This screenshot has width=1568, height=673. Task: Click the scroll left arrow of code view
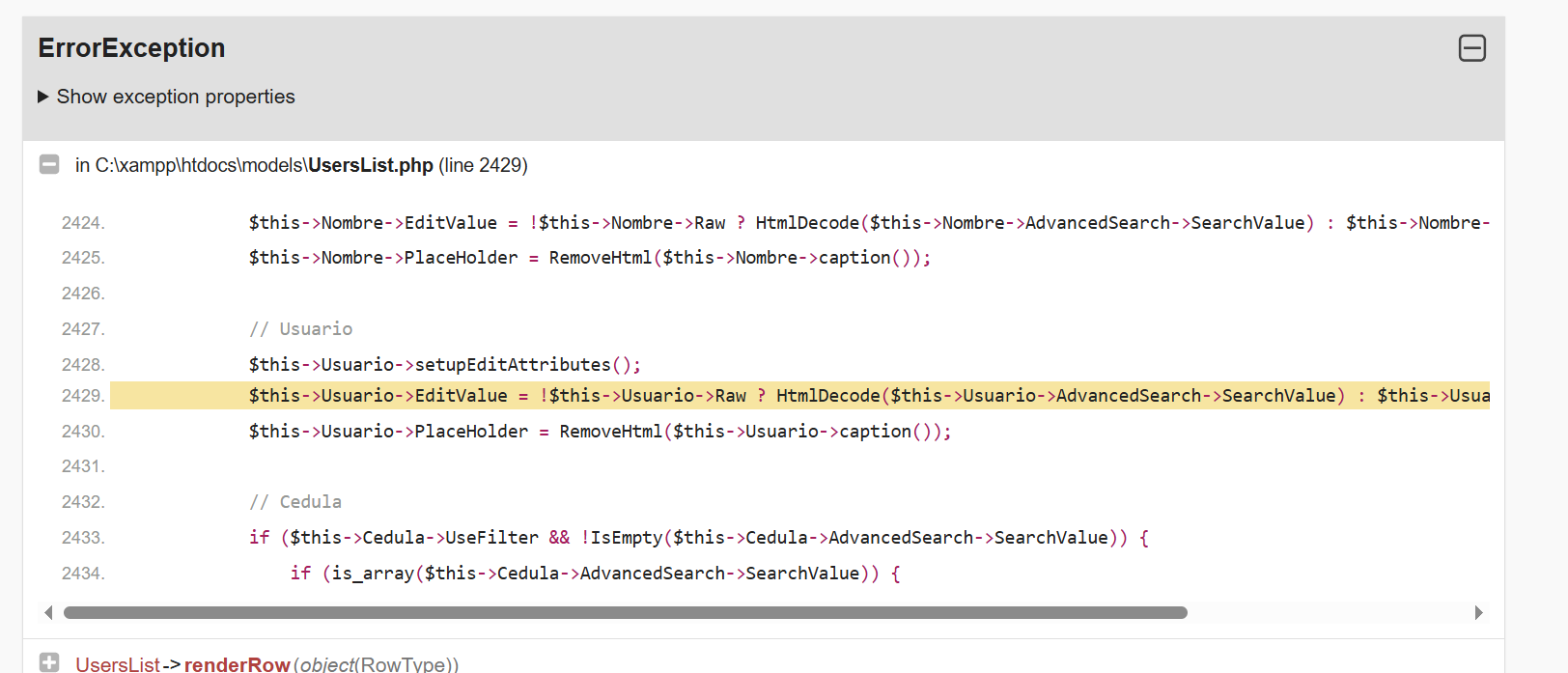48,612
